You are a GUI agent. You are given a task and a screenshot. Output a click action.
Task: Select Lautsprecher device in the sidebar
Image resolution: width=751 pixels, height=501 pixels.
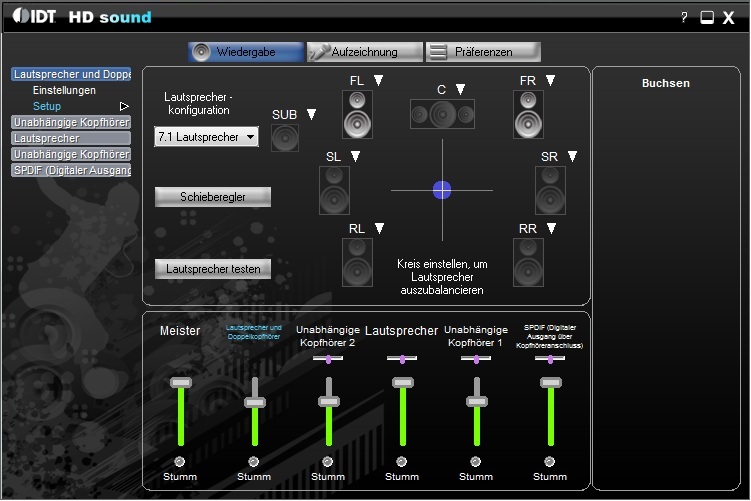[x=71, y=138]
